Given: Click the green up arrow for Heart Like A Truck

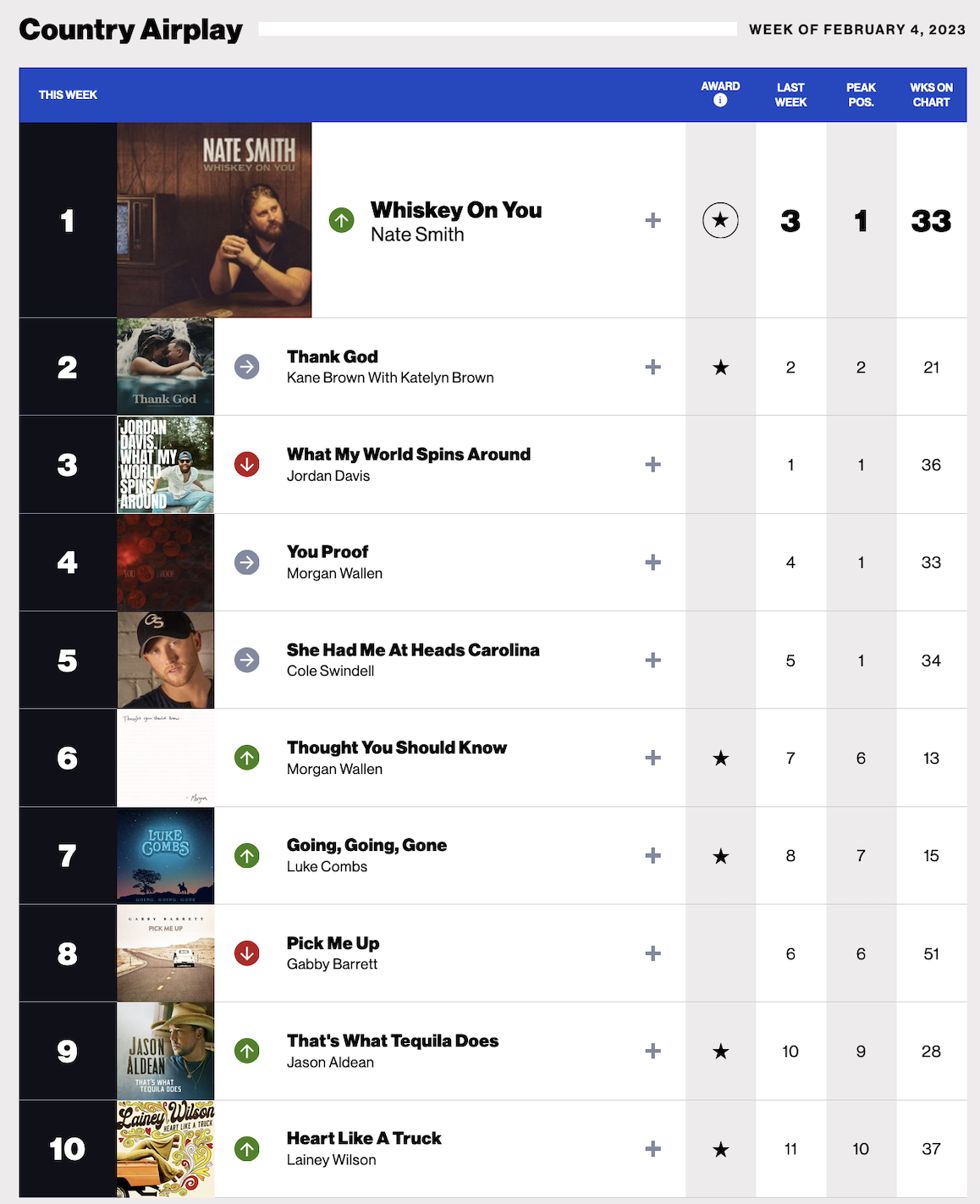Looking at the screenshot, I should point(246,1149).
